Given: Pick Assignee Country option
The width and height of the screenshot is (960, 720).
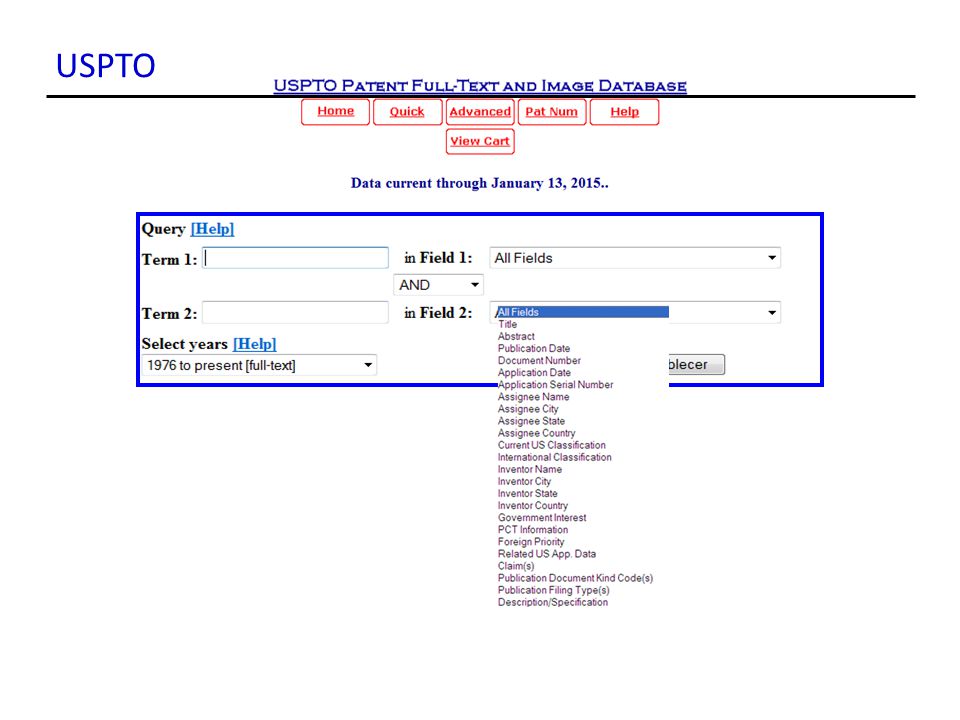Looking at the screenshot, I should [x=536, y=433].
